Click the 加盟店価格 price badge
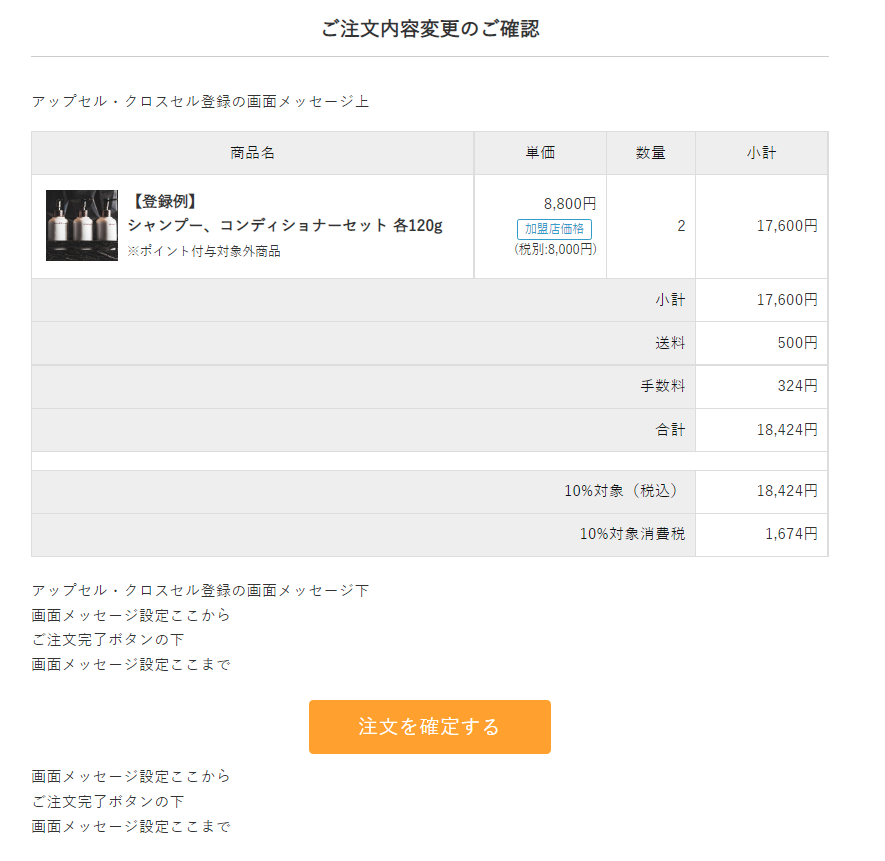The width and height of the screenshot is (885, 861). coord(555,229)
